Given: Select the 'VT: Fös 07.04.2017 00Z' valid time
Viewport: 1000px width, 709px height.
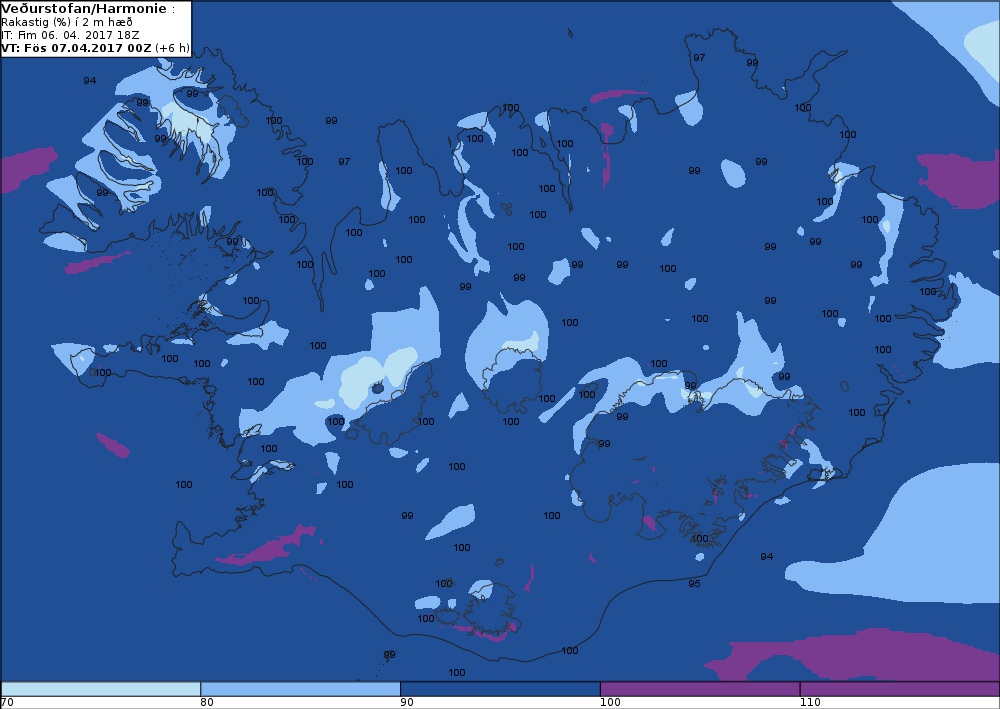Looking at the screenshot, I should [77, 48].
